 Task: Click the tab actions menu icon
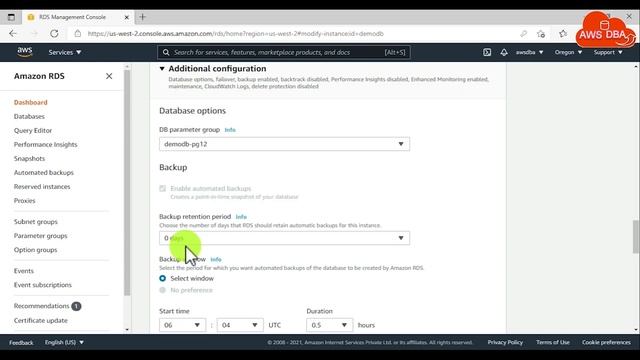tap(11, 17)
